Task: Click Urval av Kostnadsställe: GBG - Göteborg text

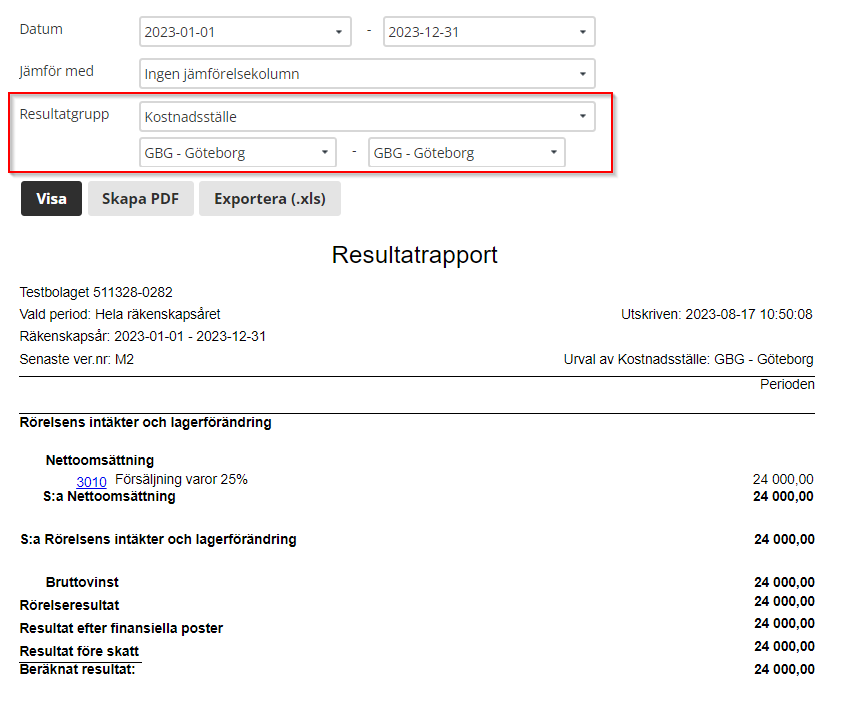Action: [x=688, y=360]
